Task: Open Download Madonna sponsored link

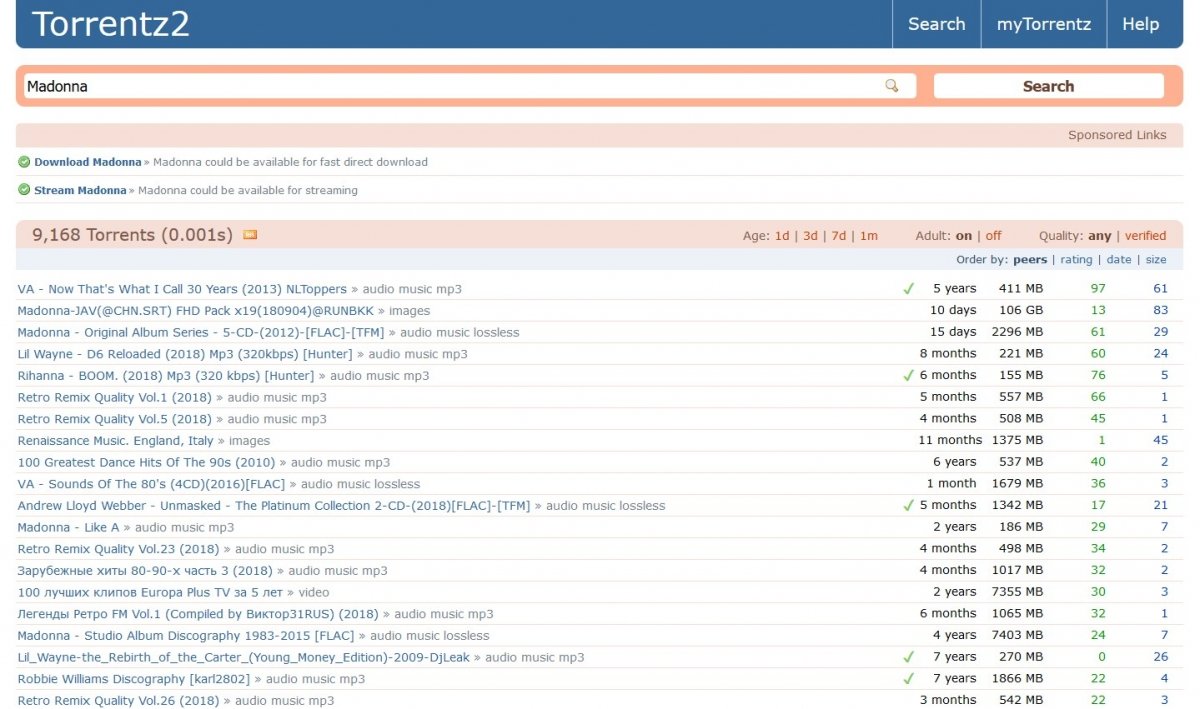Action: (x=88, y=162)
